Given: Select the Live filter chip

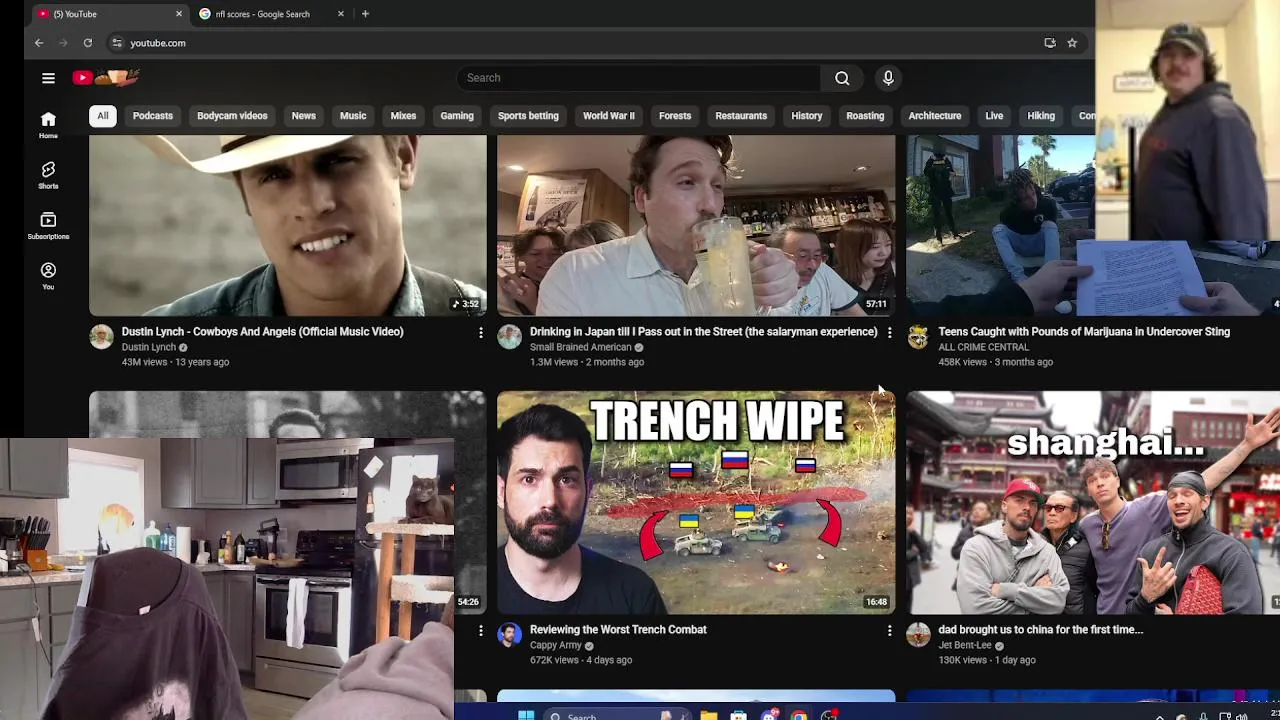Looking at the screenshot, I should pyautogui.click(x=994, y=116).
